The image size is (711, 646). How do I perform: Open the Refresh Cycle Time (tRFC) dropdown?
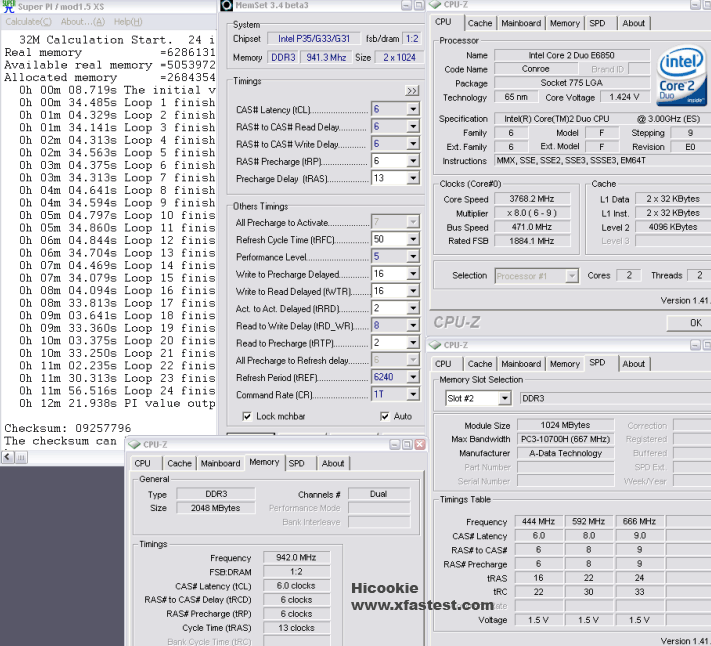pos(413,239)
